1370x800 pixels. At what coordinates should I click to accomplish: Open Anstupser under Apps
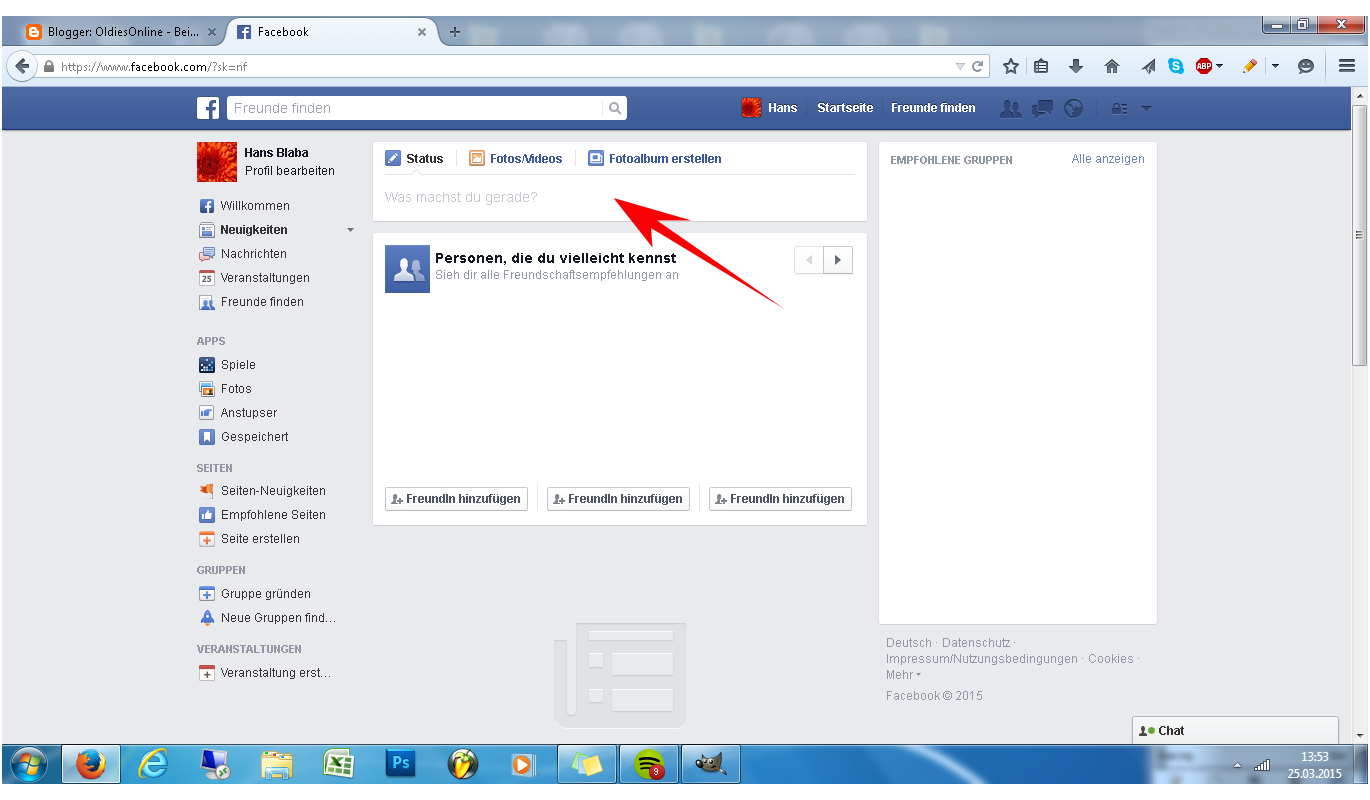pyautogui.click(x=238, y=413)
